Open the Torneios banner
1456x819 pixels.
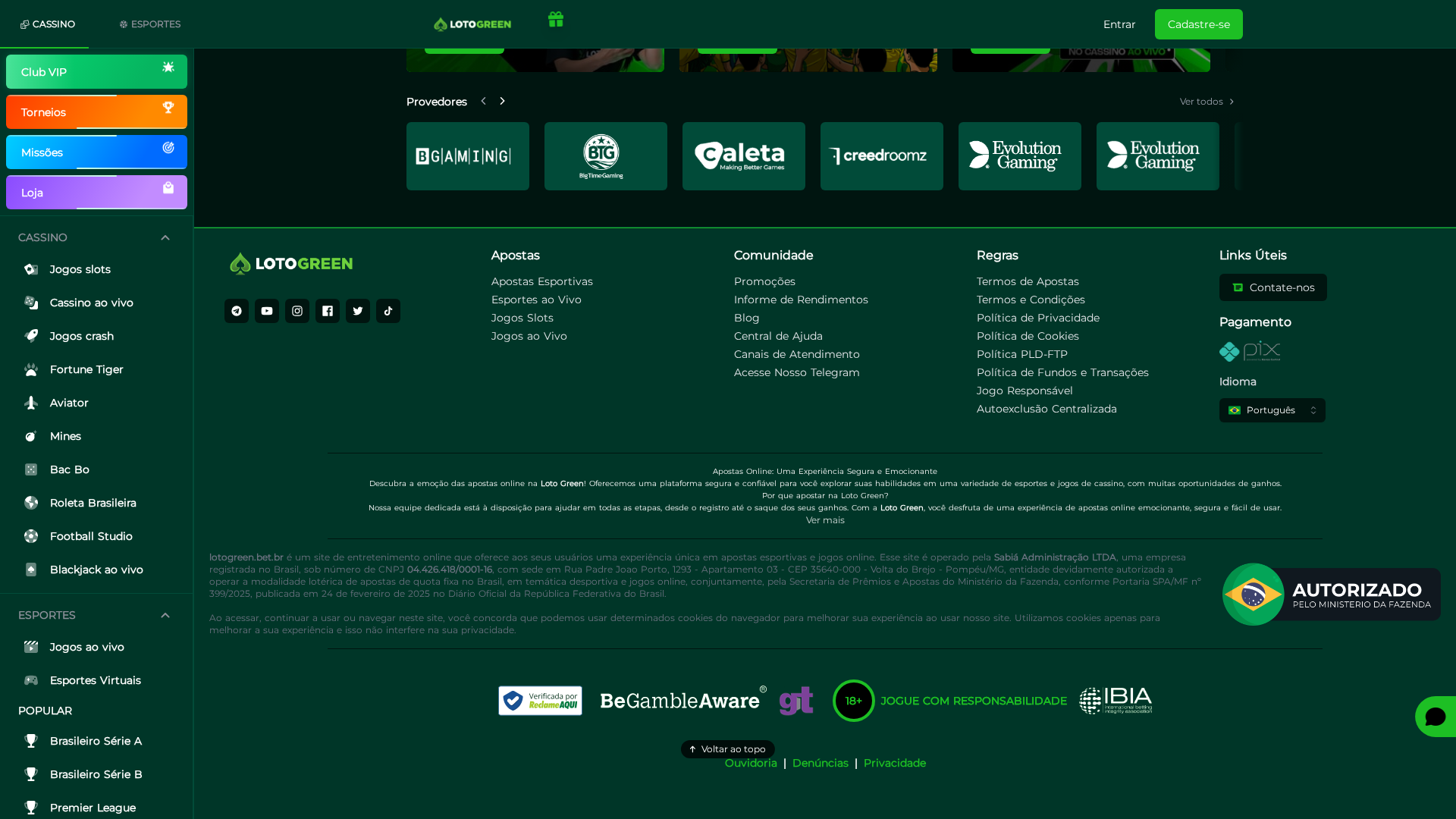click(96, 112)
